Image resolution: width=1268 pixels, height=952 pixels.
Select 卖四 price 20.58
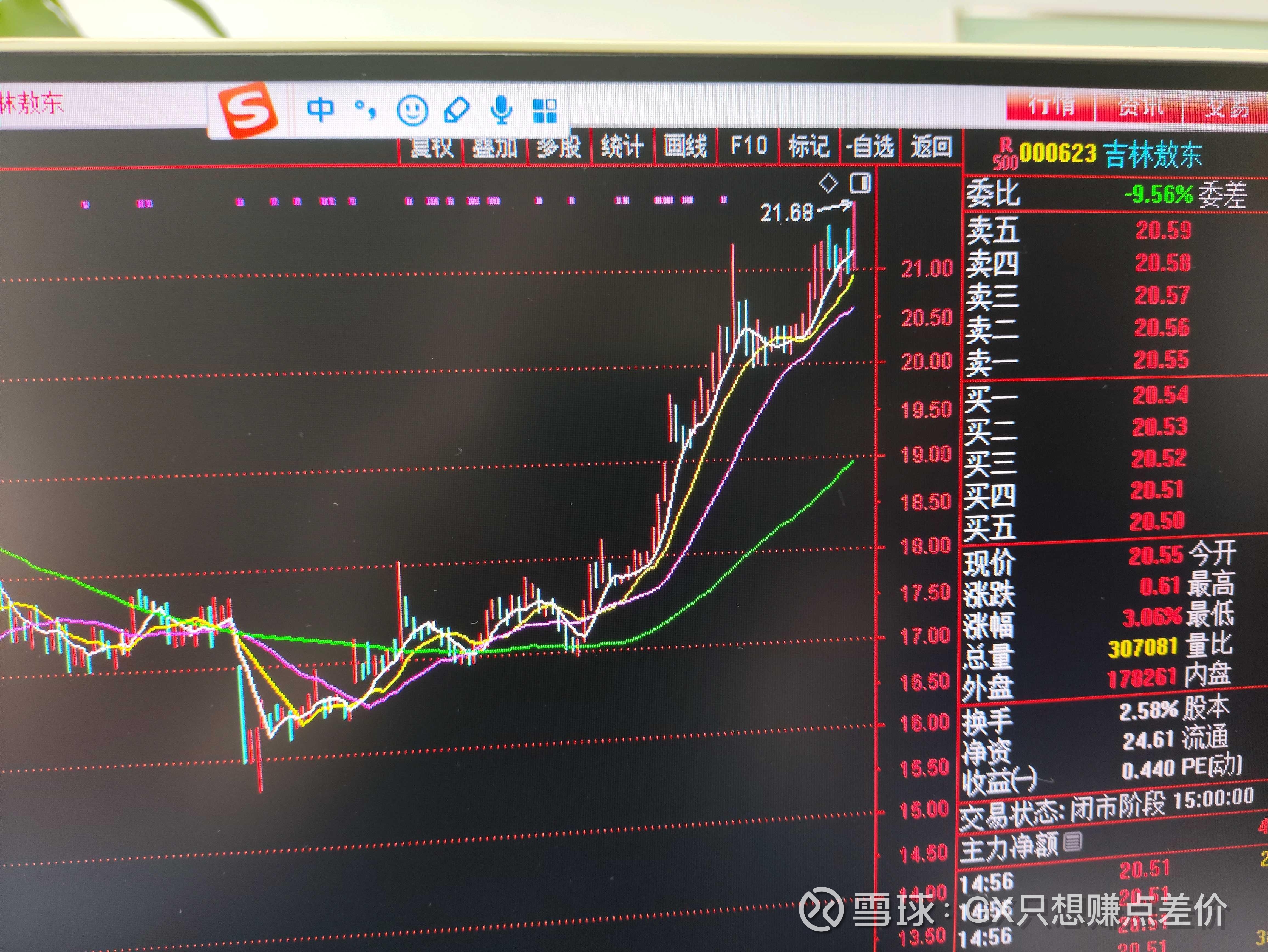click(1163, 263)
